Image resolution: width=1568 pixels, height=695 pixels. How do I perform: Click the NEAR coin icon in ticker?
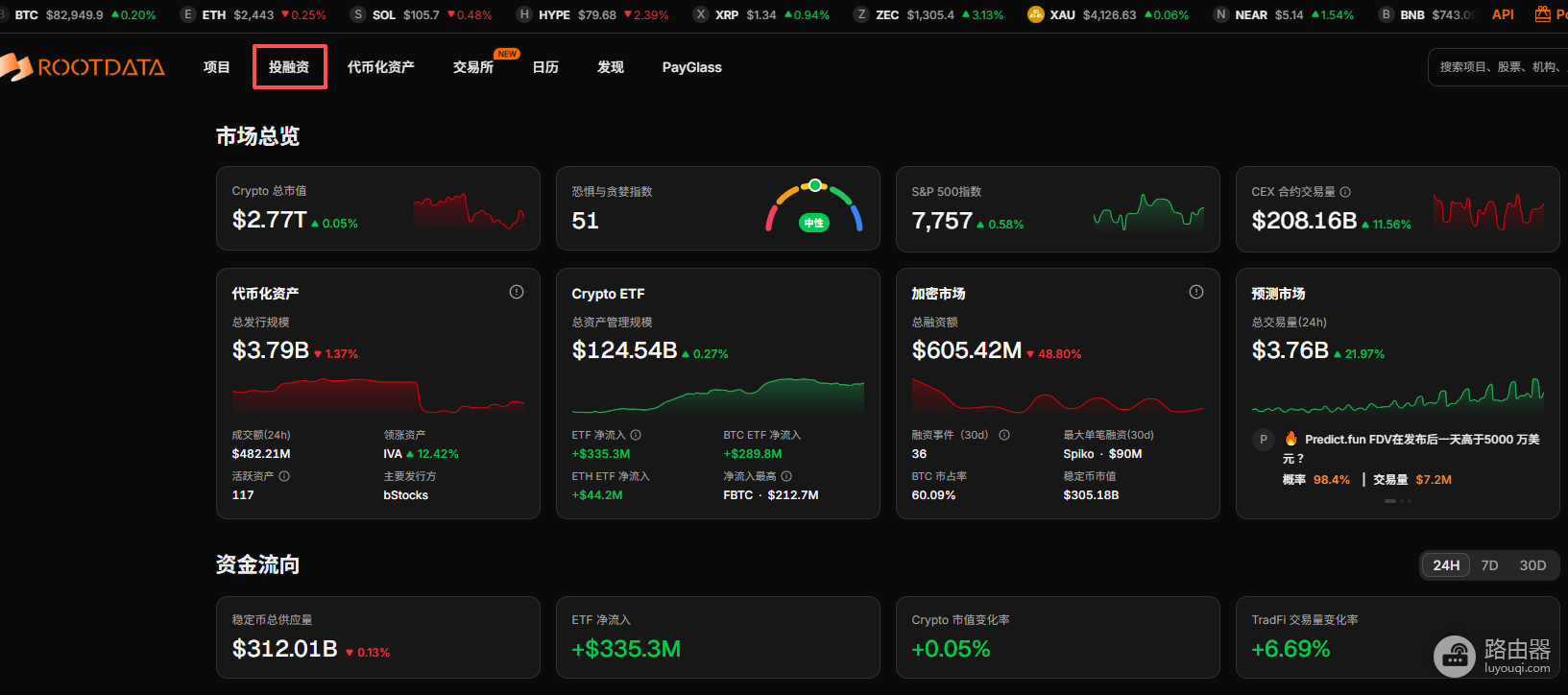(x=1221, y=14)
